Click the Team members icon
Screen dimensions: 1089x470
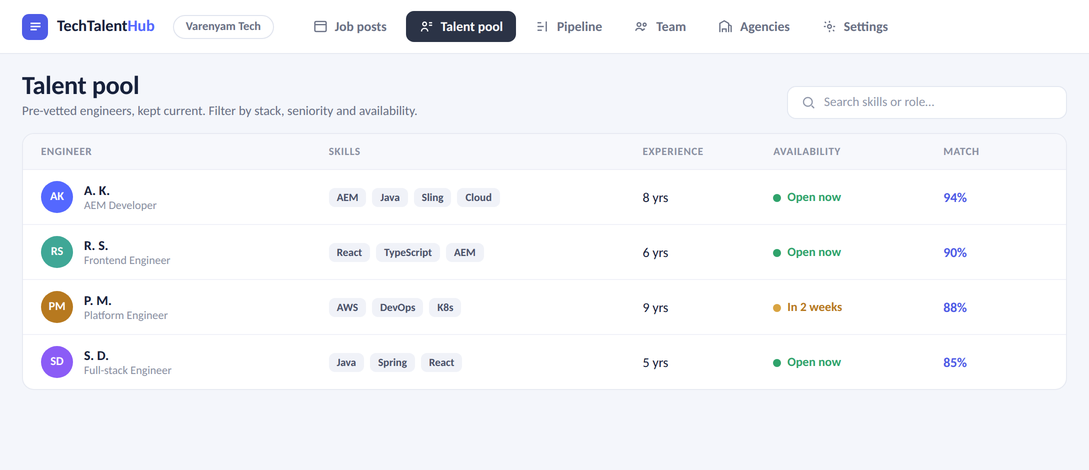click(x=641, y=27)
